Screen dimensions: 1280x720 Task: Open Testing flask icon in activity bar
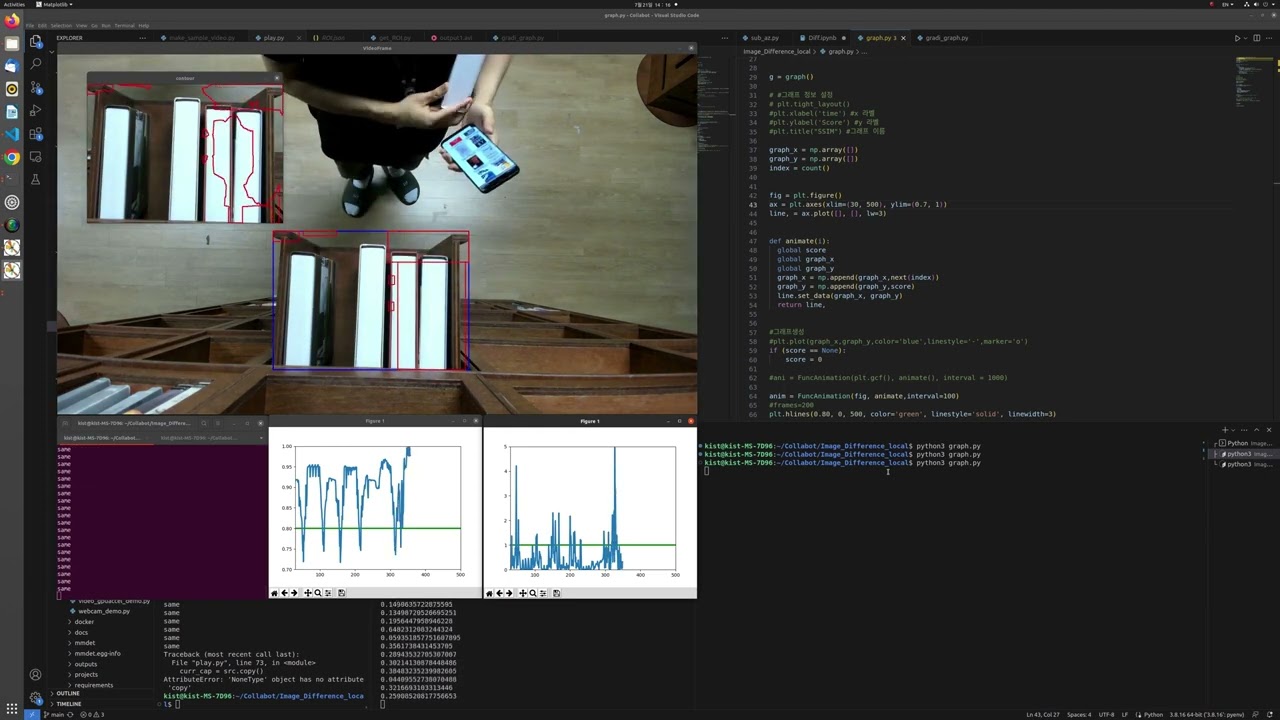[35, 179]
